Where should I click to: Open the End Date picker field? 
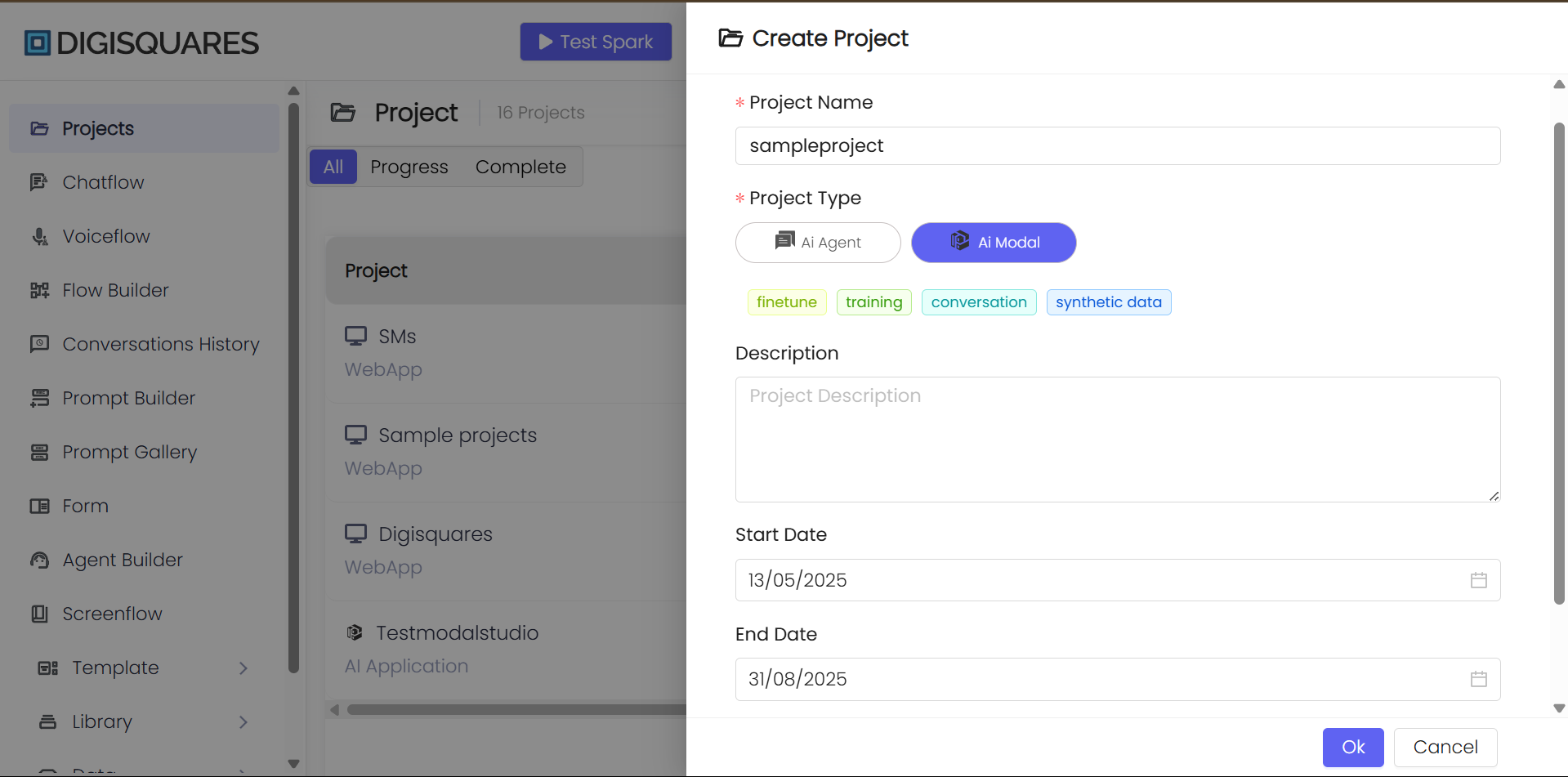[x=1118, y=679]
